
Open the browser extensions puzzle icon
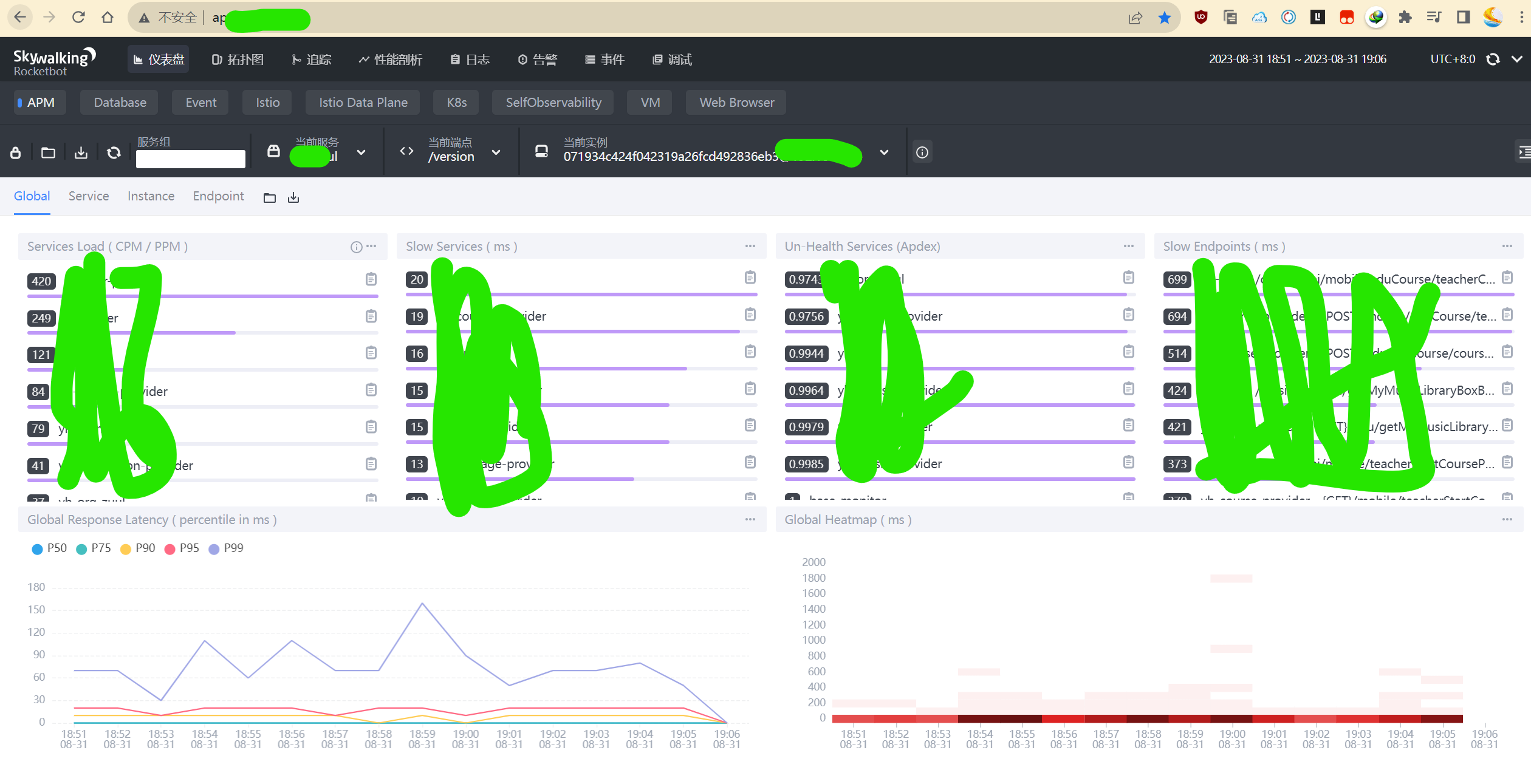point(1405,18)
